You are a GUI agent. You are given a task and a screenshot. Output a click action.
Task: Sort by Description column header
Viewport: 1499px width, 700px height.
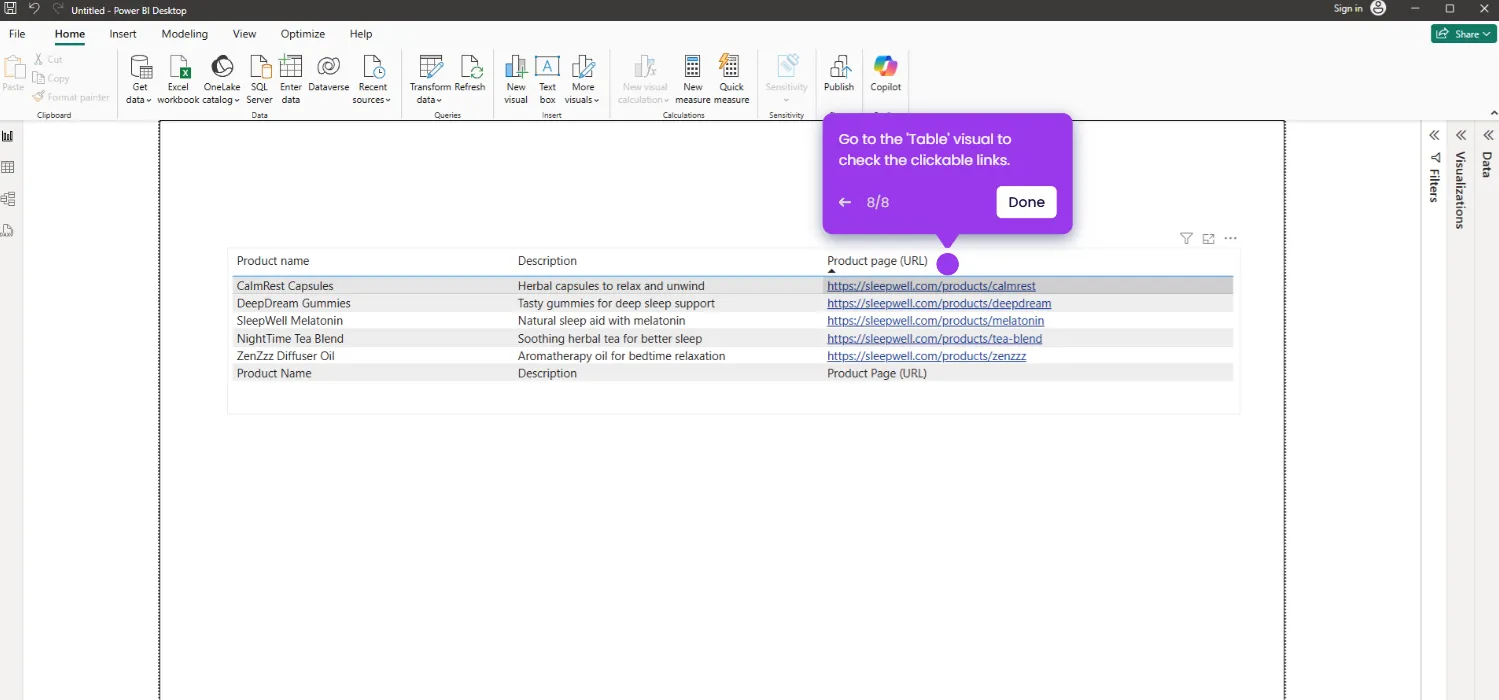[547, 261]
